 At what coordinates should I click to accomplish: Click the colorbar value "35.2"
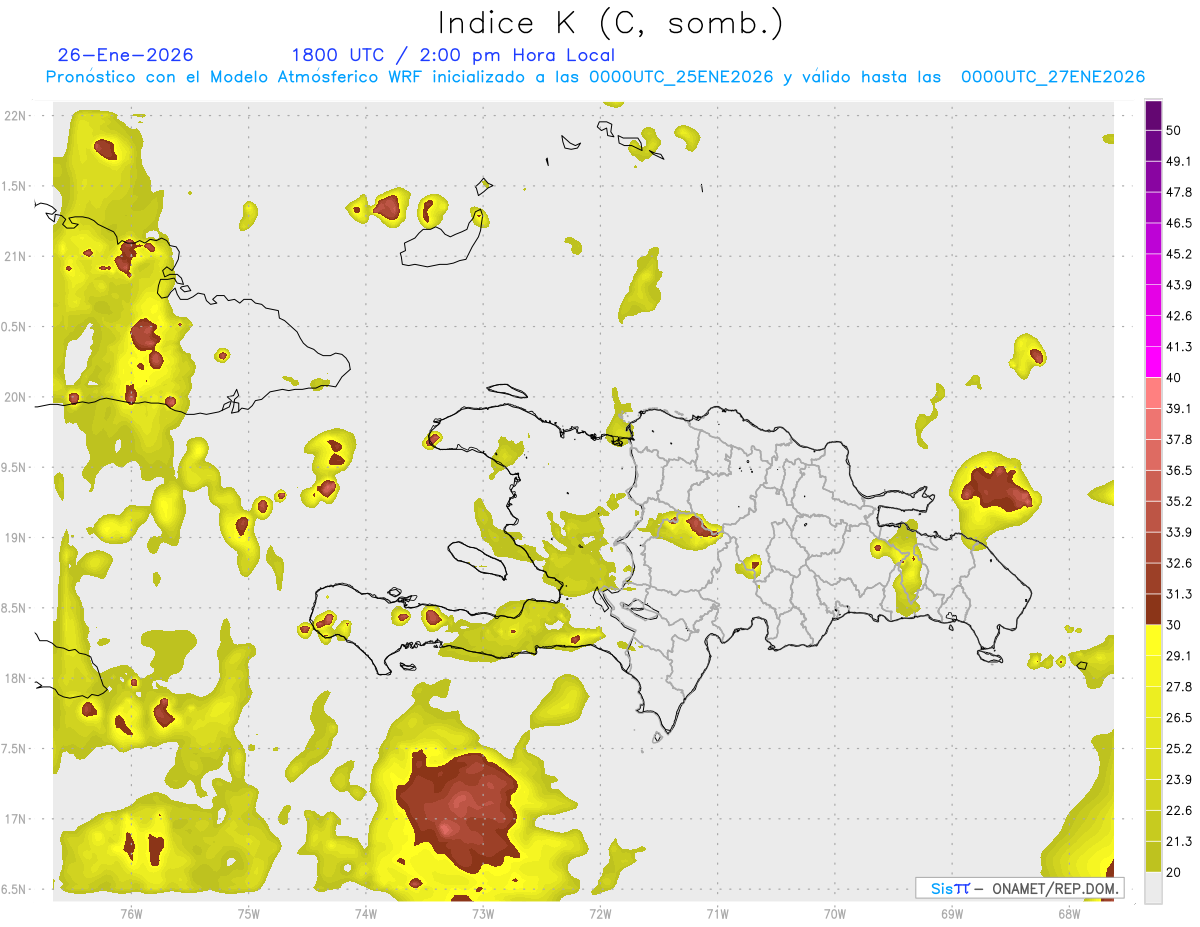point(1179,501)
